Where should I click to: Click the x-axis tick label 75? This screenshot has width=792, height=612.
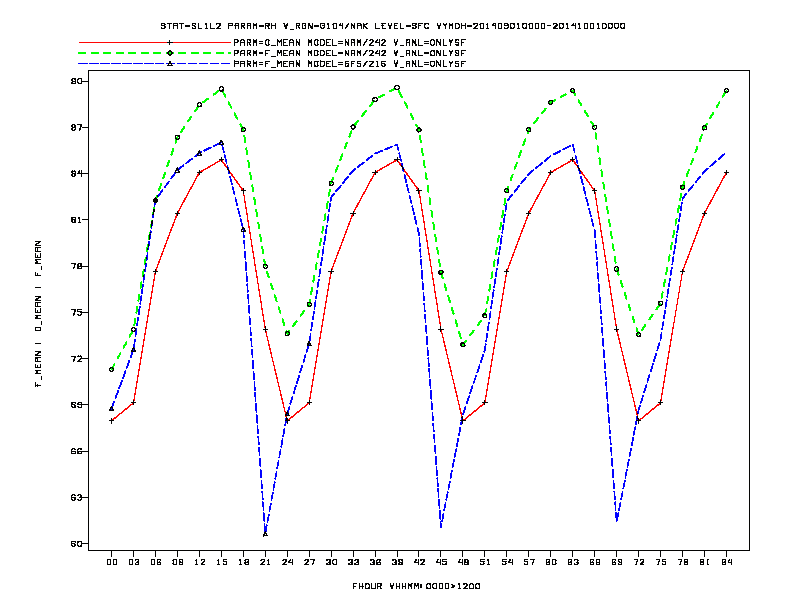(661, 562)
